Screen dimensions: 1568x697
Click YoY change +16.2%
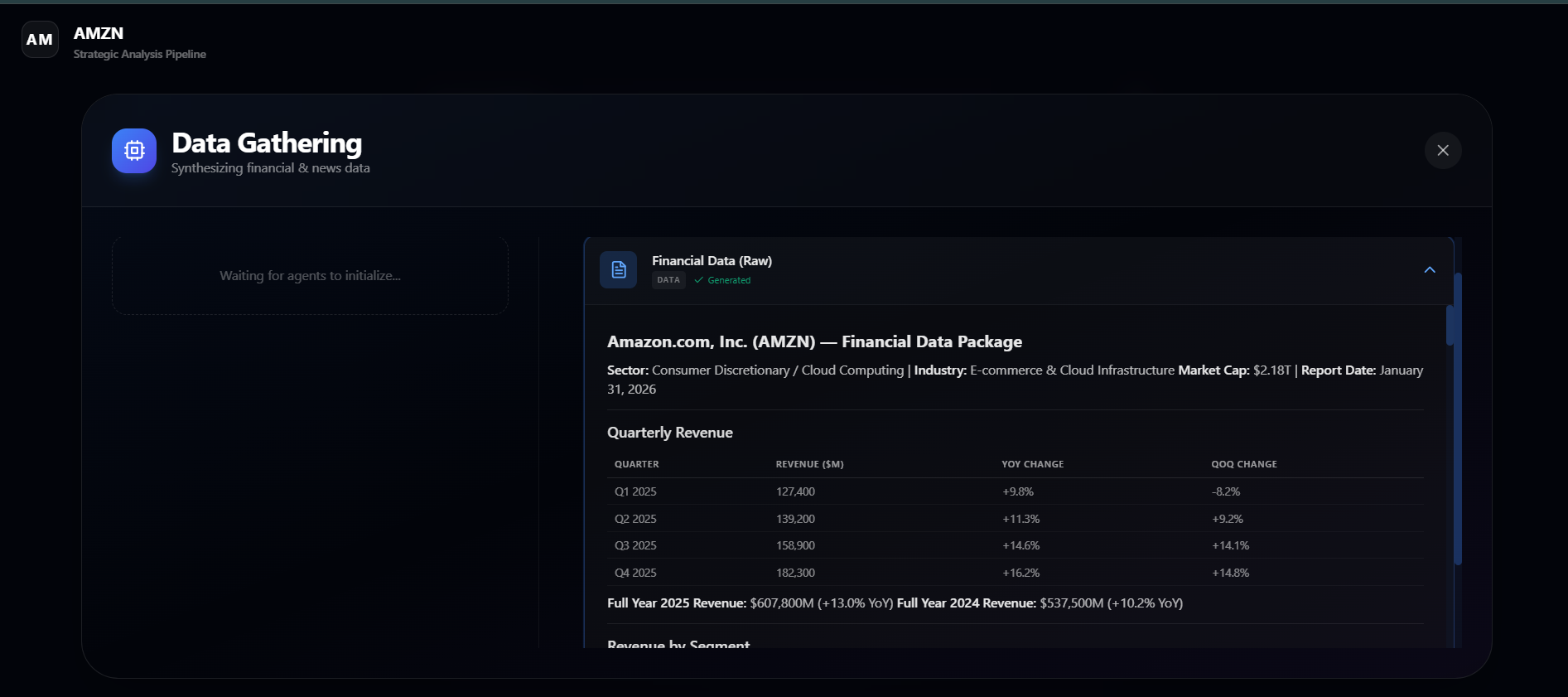click(1020, 573)
